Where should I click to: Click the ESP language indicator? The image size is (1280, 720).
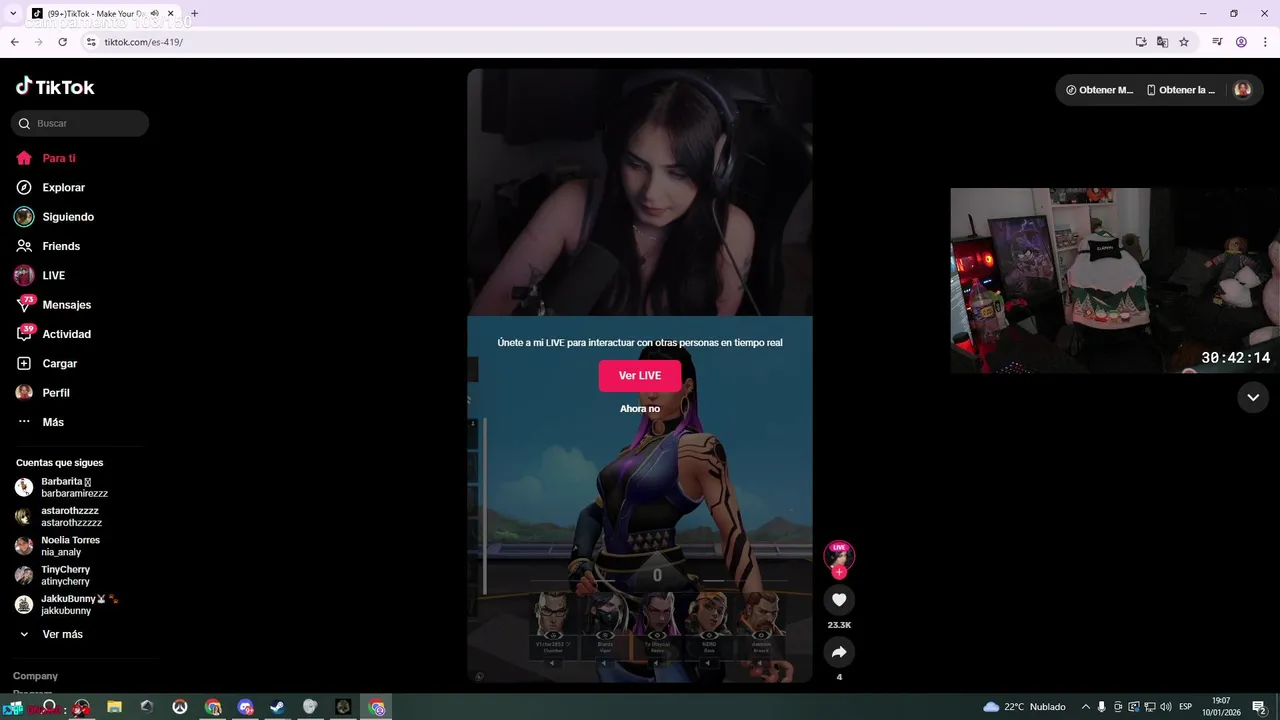point(1186,707)
